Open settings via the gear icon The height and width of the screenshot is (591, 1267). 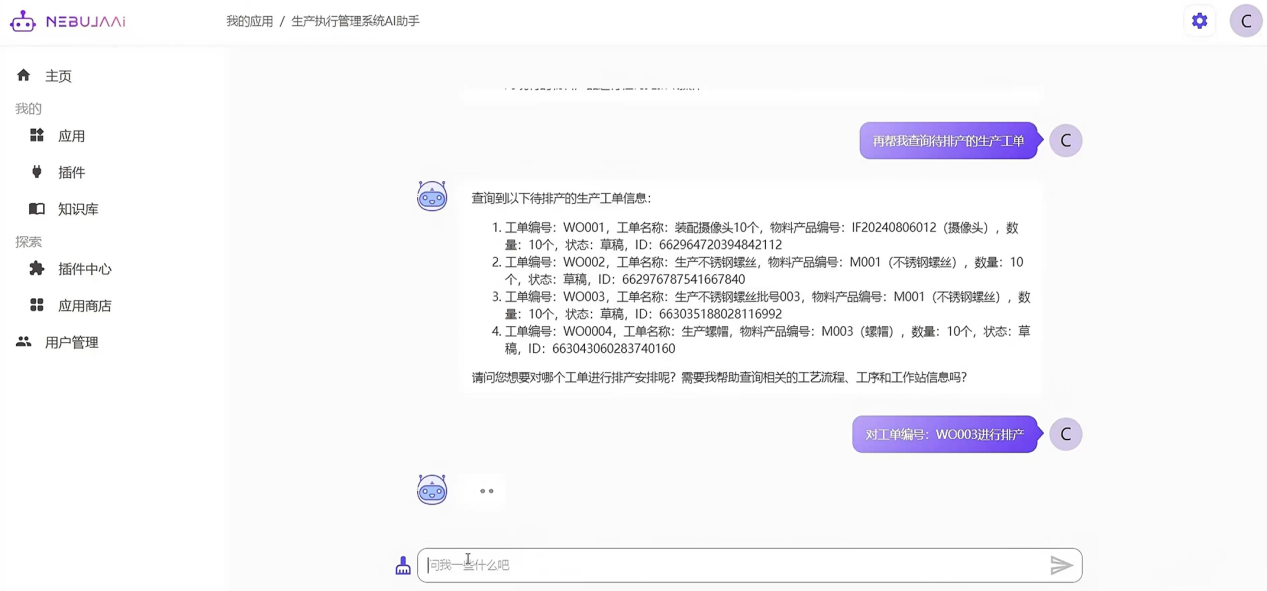tap(1199, 21)
